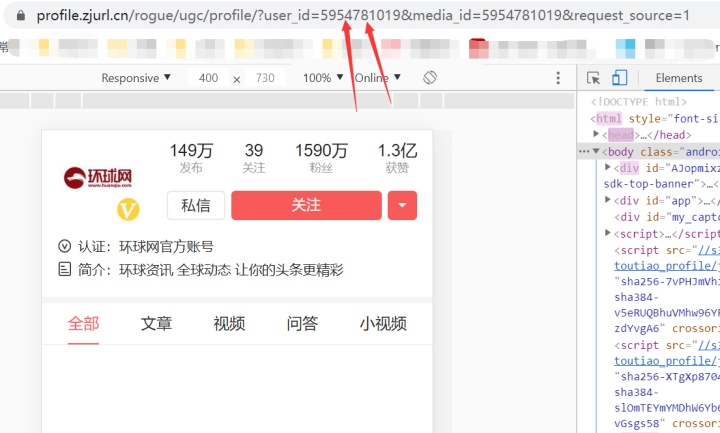Expand the div id app node
The image size is (720, 433).
coord(608,200)
